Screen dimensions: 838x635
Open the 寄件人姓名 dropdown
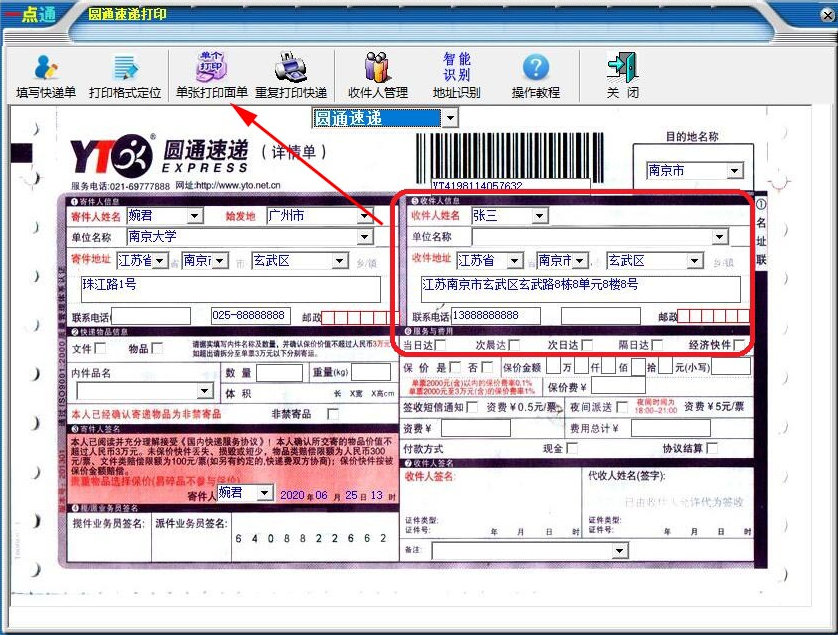point(195,216)
